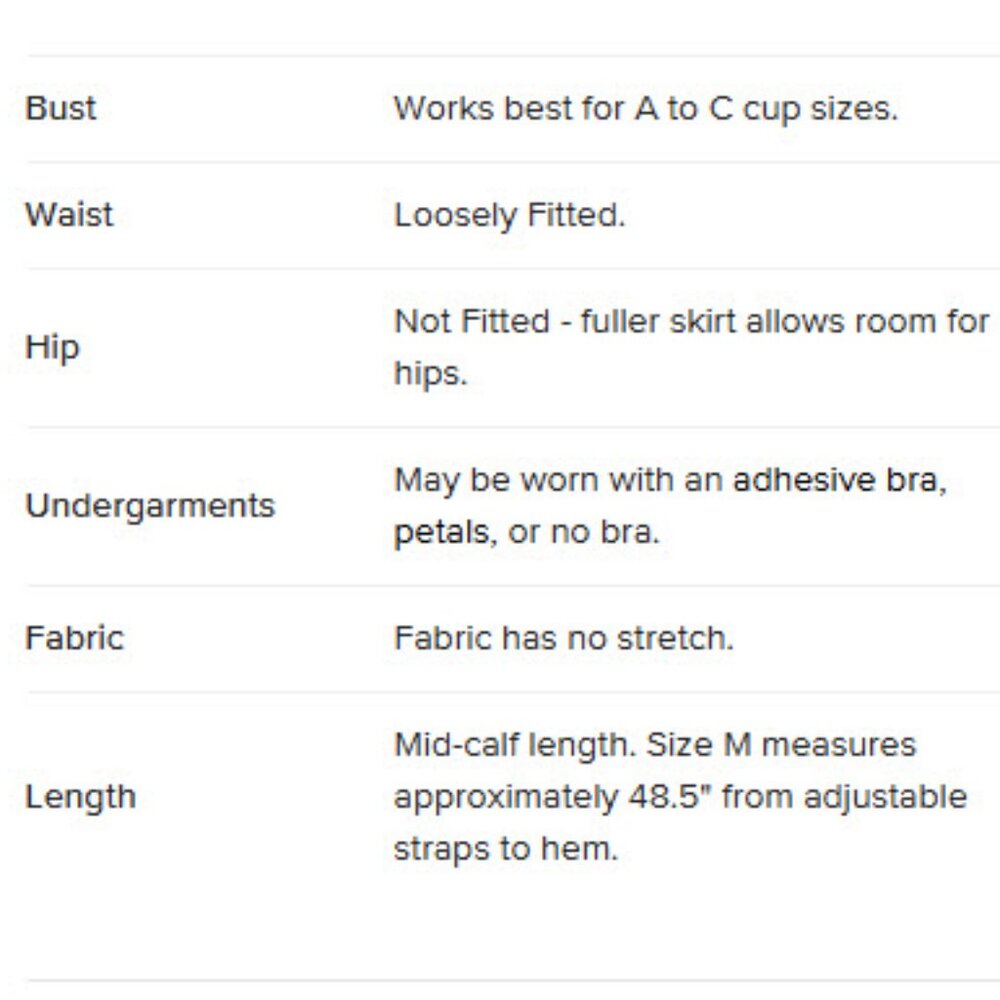
Task: Click the Bust row label
Action: click(x=60, y=108)
